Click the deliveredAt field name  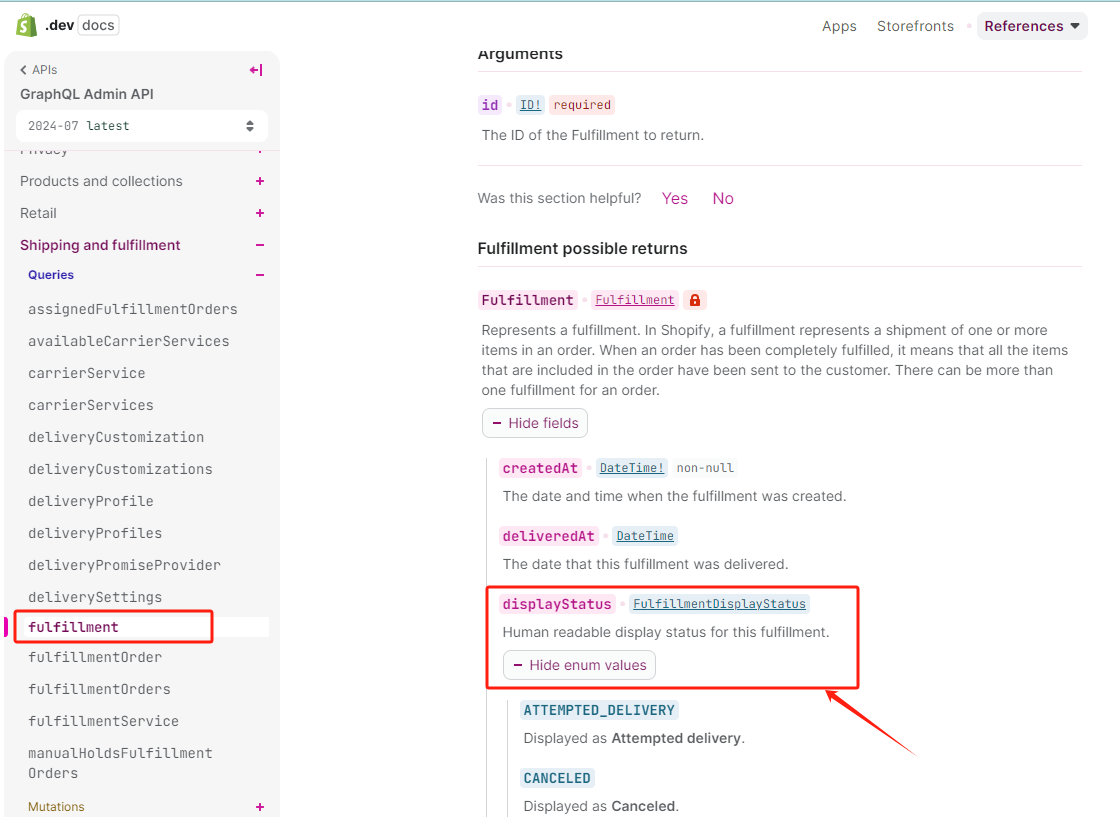point(549,536)
